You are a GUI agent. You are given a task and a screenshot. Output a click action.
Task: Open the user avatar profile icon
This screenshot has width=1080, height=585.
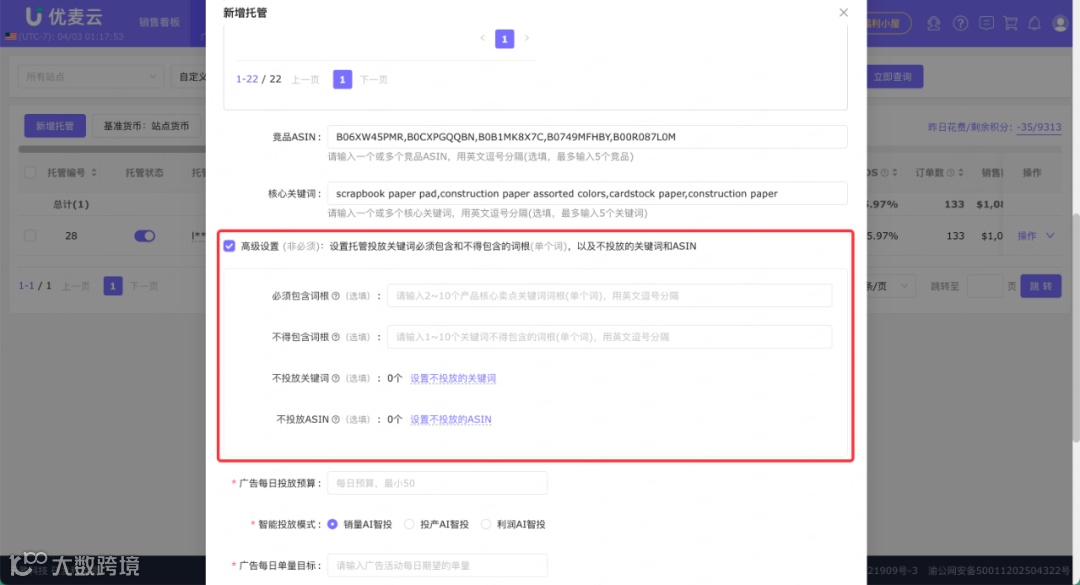click(x=1059, y=23)
